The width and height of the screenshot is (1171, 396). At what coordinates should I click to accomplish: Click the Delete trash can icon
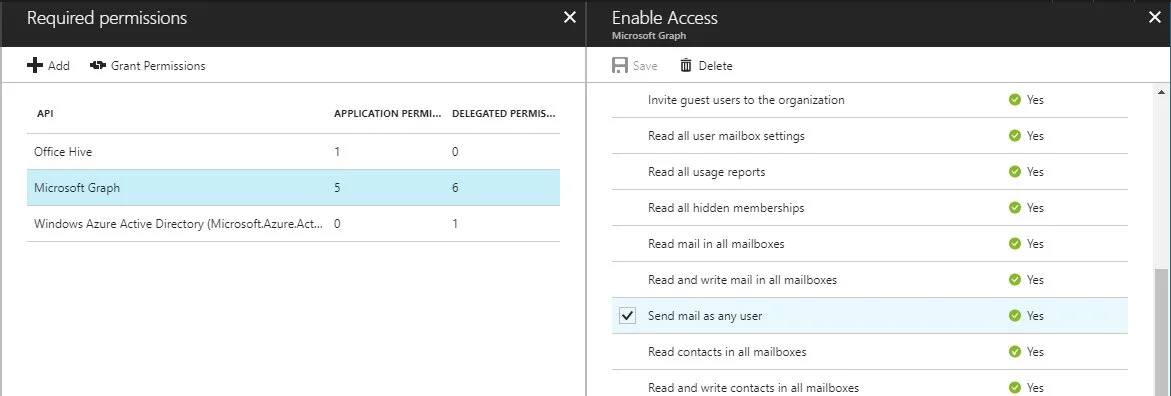686,66
